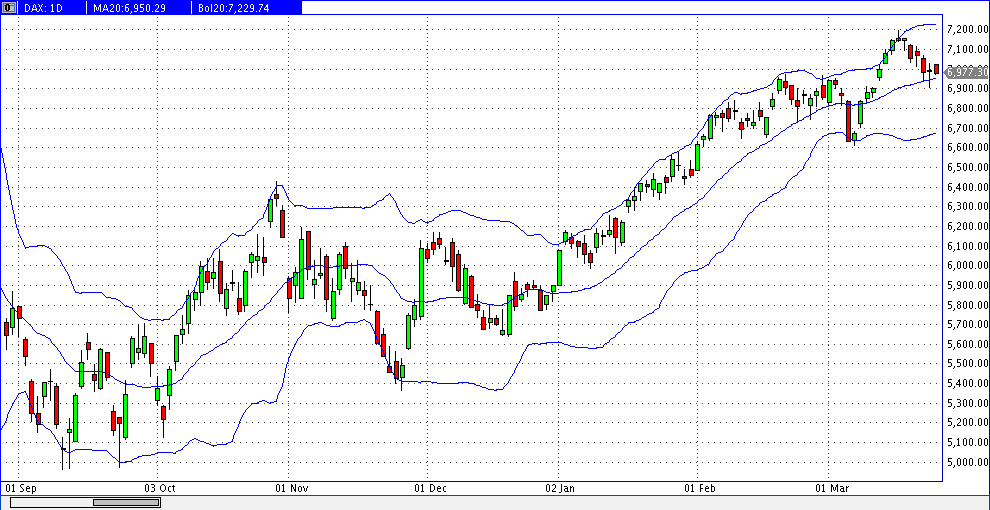Image resolution: width=990 pixels, height=510 pixels.
Task: Click the 5,800.00 price axis label
Action: click(x=967, y=305)
